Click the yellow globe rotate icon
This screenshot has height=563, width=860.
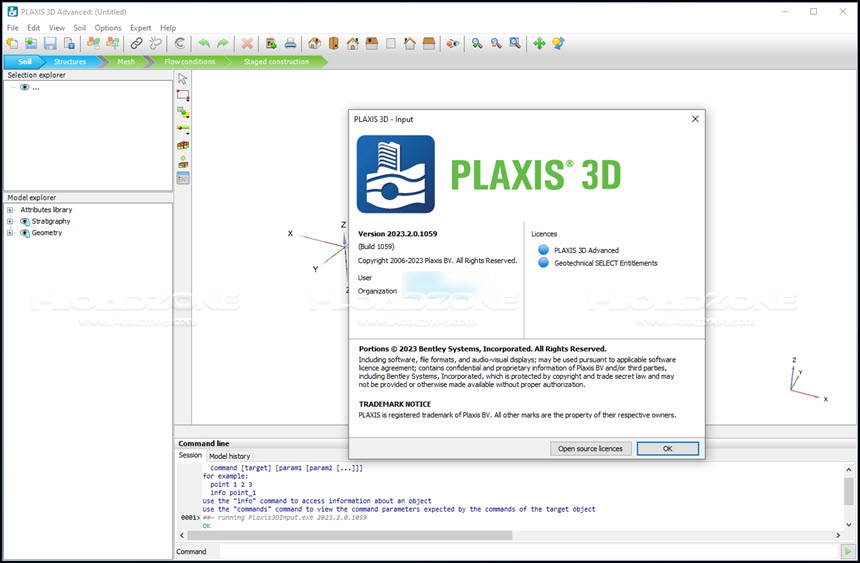[x=558, y=43]
